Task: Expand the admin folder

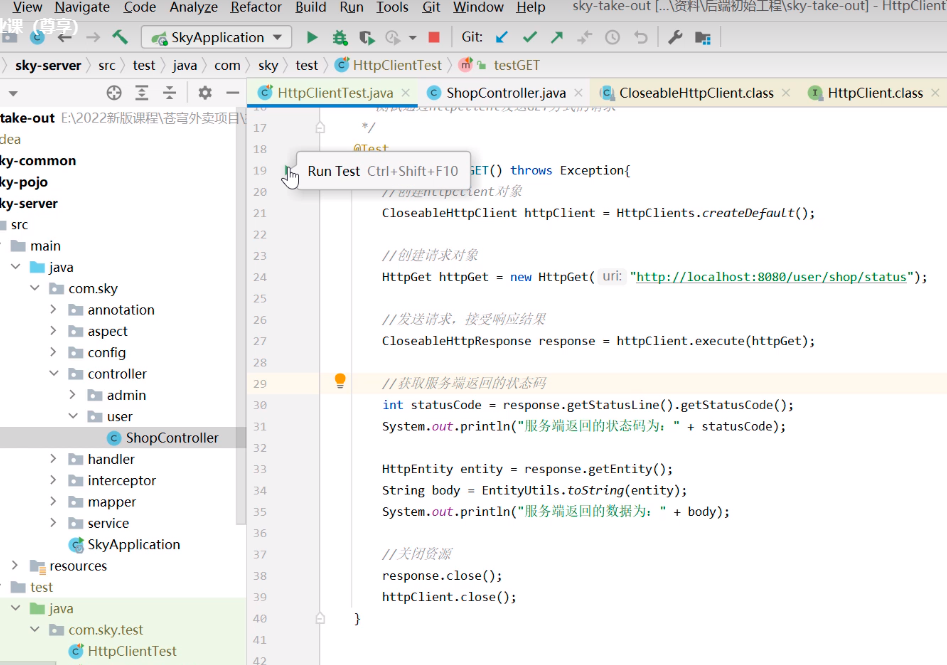Action: [73, 395]
